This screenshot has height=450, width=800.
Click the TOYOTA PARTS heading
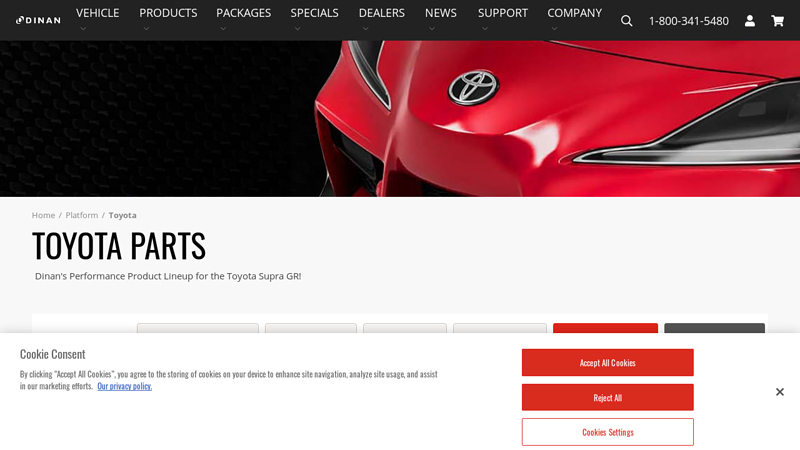click(119, 245)
